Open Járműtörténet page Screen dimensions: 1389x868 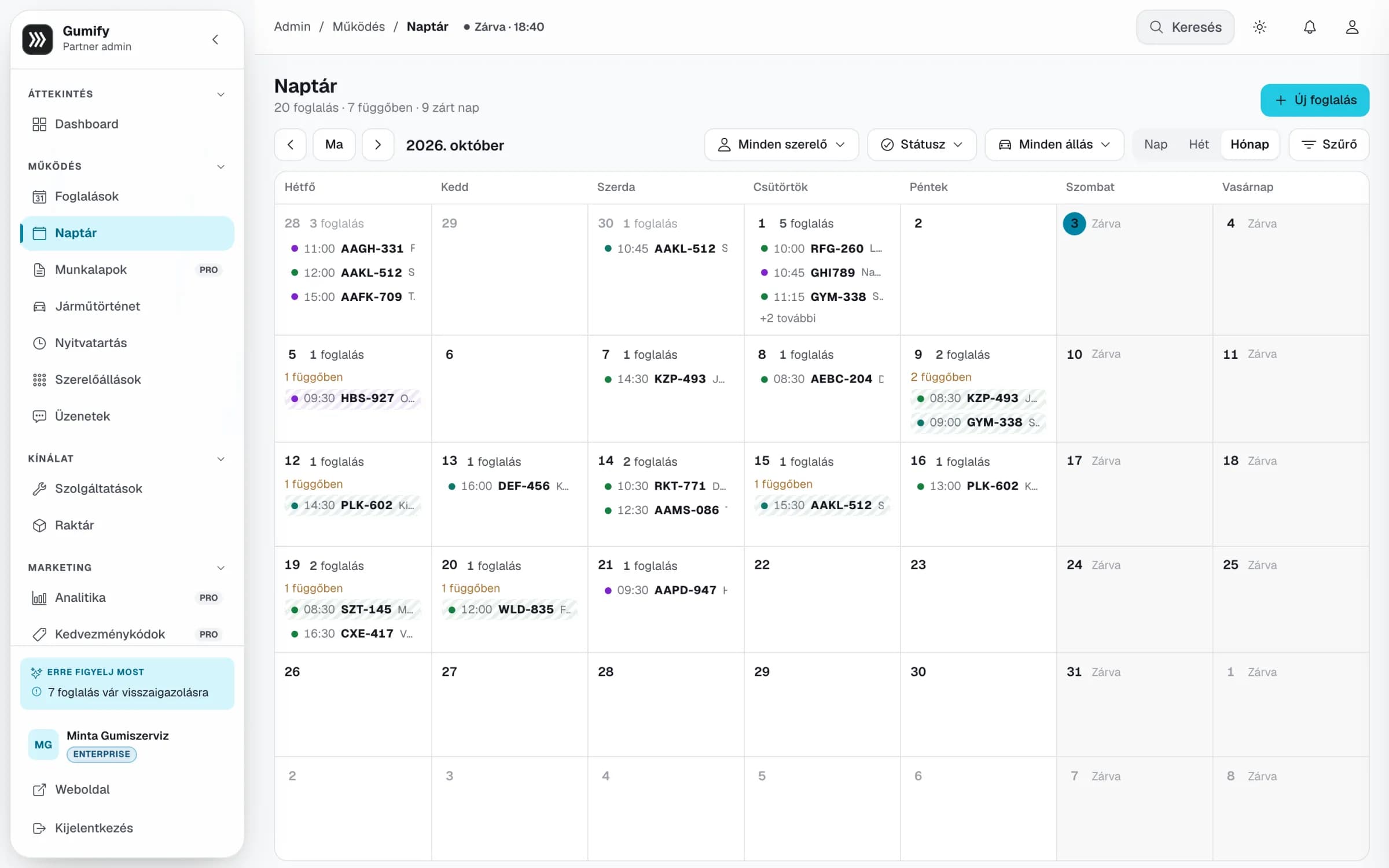click(x=127, y=306)
